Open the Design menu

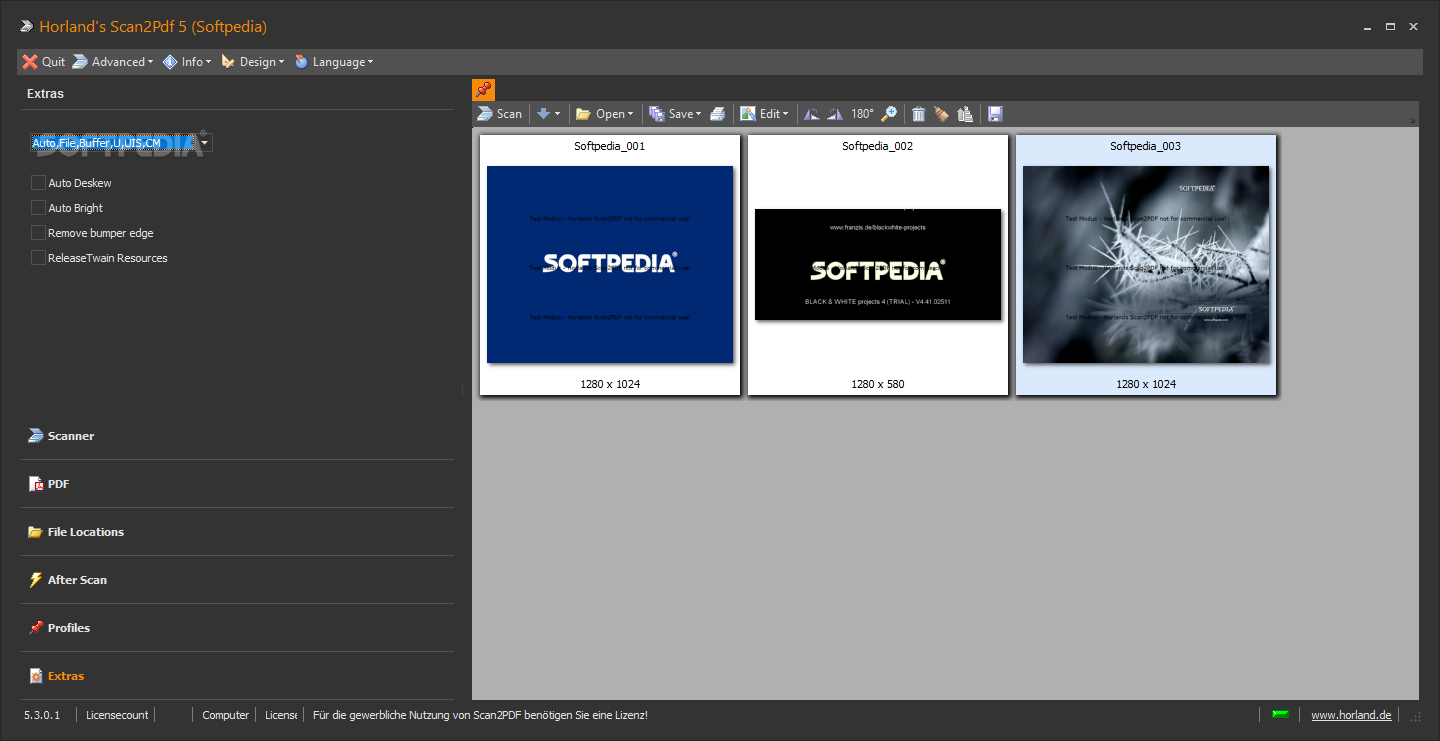click(253, 62)
